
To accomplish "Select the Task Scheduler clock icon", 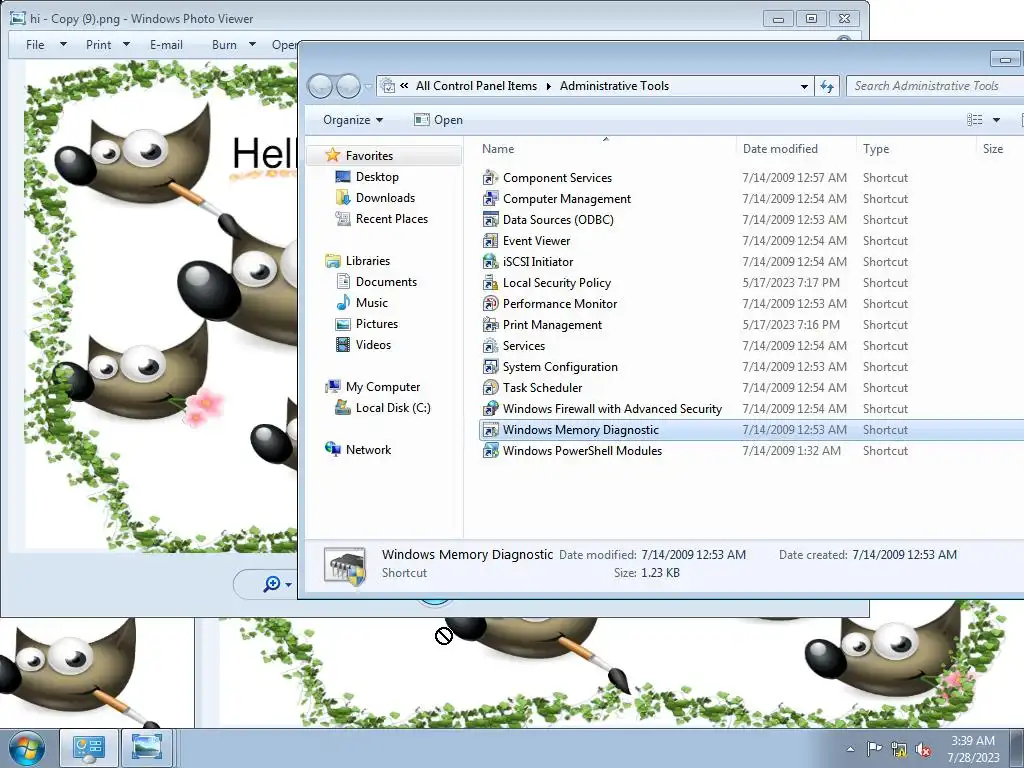I will [490, 387].
